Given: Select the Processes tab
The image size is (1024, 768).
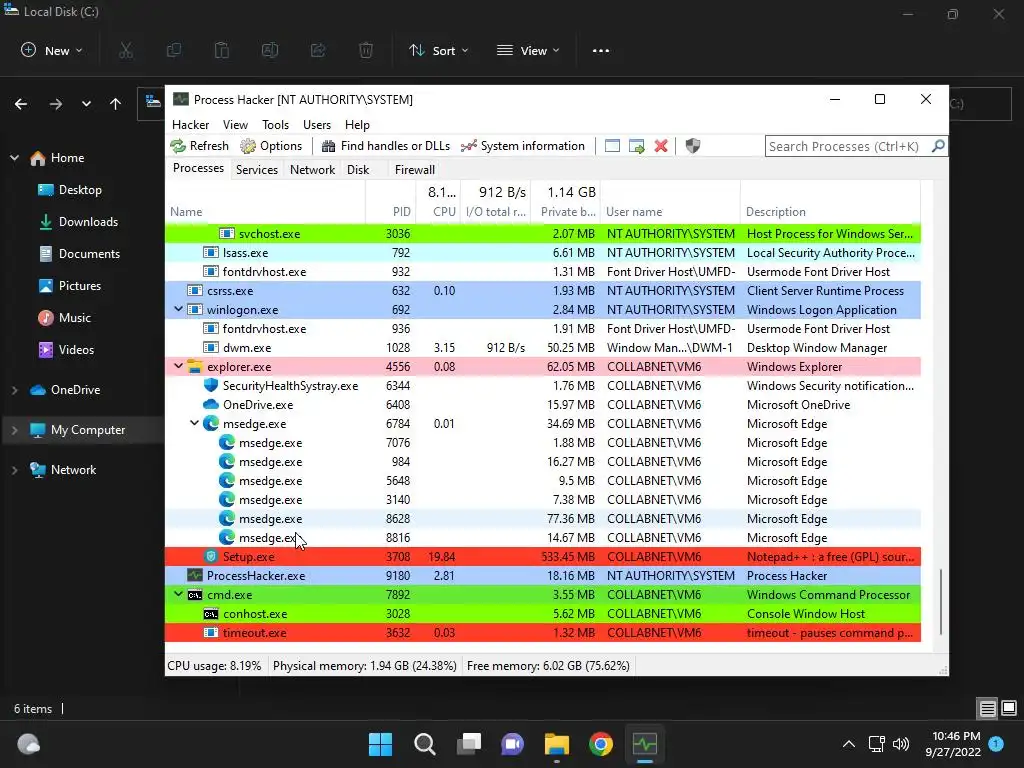Looking at the screenshot, I should click(x=198, y=168).
